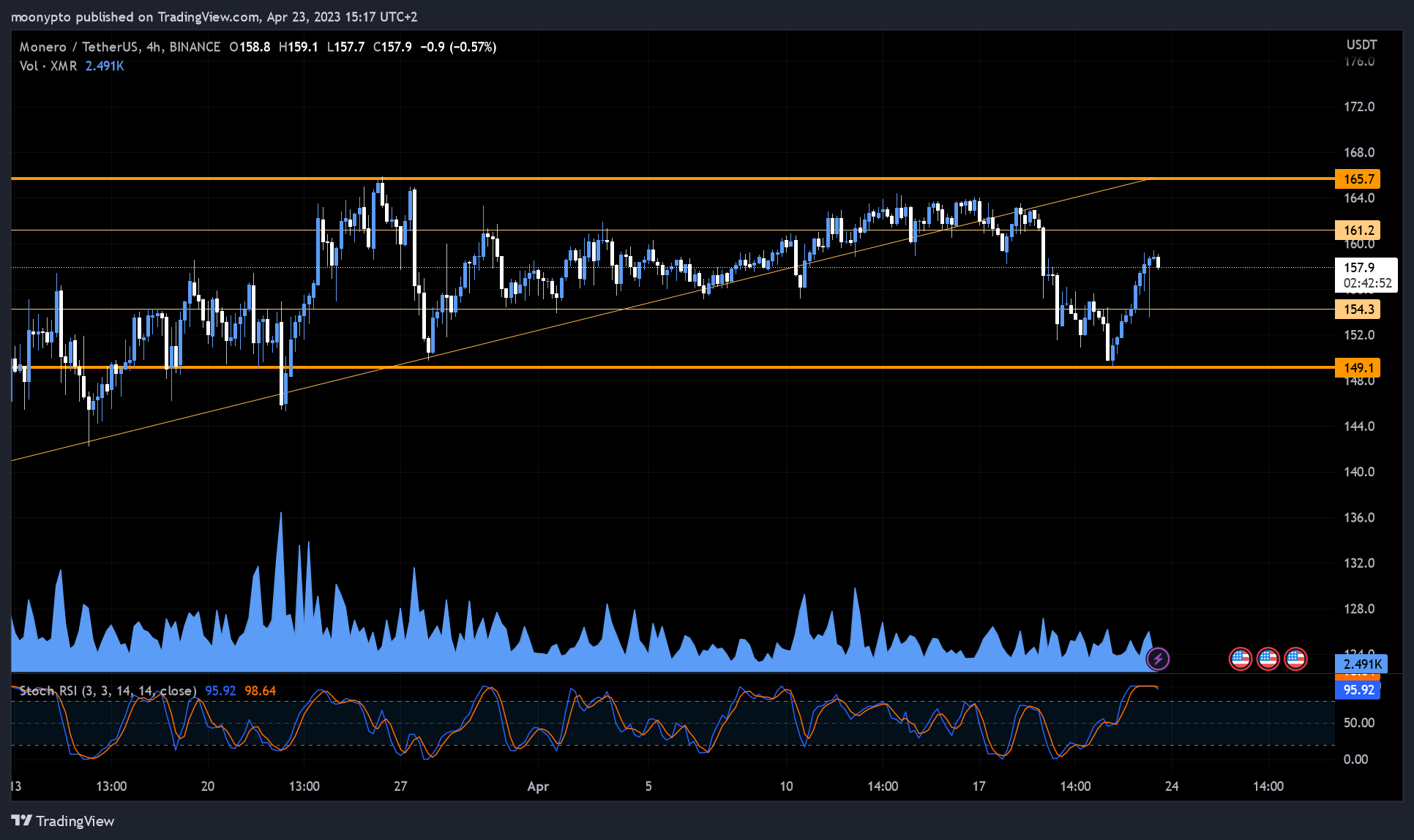Click the last US flag economic event icon

(1296, 659)
